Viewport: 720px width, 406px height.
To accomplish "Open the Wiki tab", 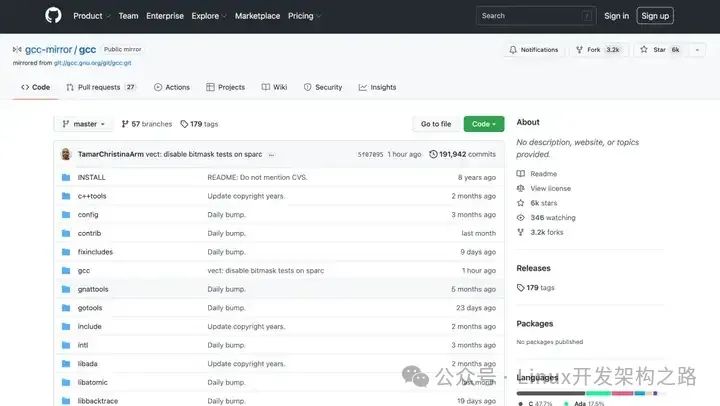I will coord(274,87).
